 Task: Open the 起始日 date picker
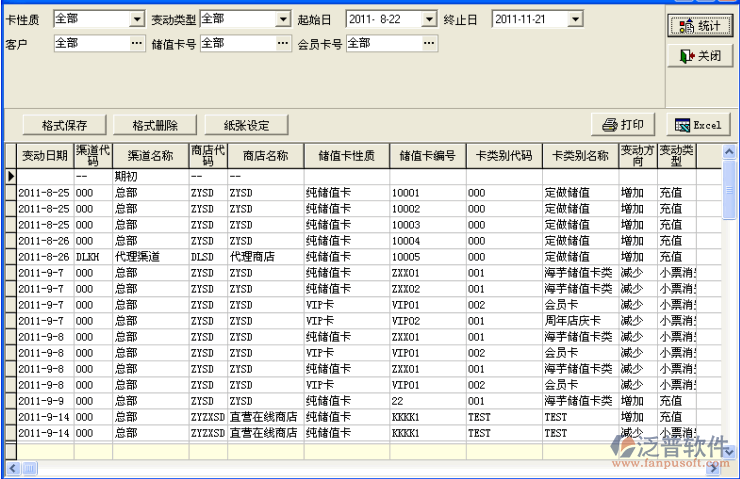(430, 19)
